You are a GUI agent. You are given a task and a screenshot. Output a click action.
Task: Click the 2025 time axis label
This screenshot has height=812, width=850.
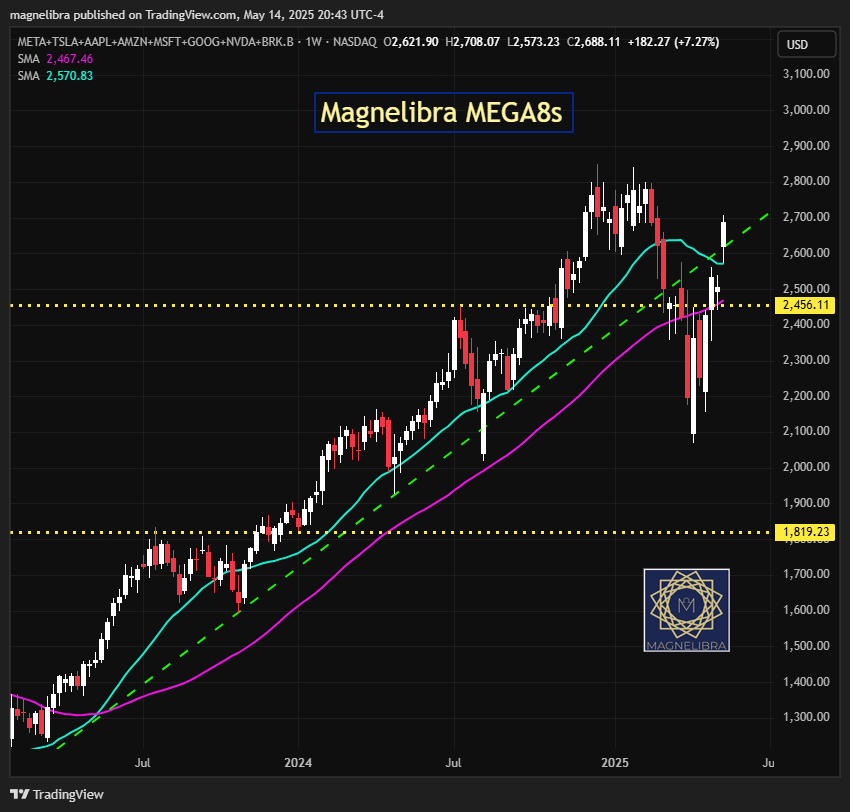[x=615, y=763]
